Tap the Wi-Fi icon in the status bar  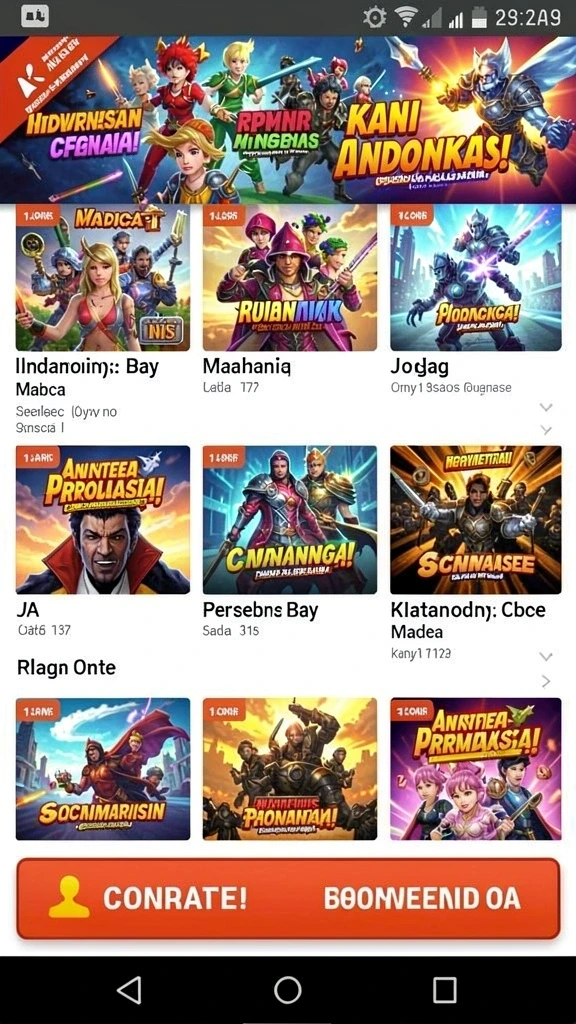(x=406, y=17)
